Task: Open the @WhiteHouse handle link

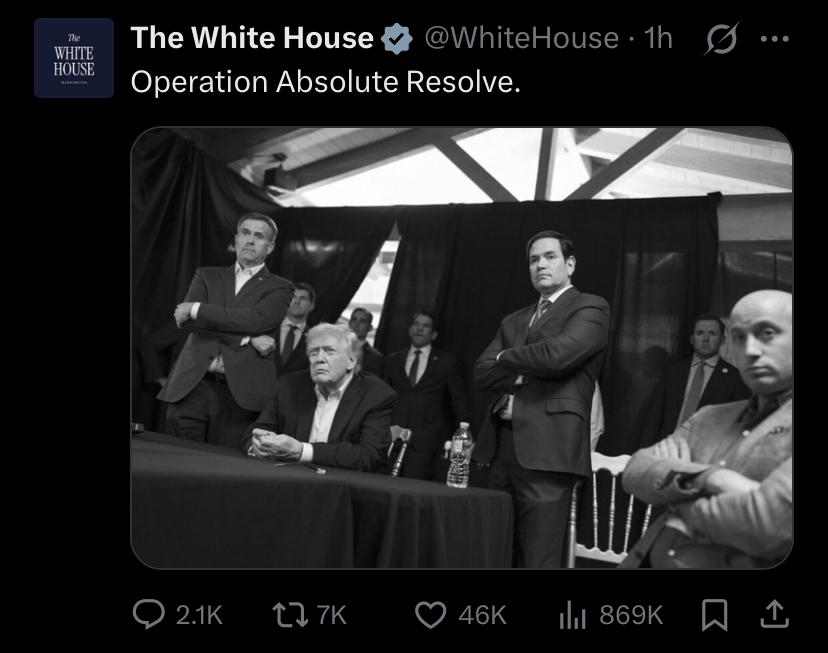Action: click(x=521, y=39)
